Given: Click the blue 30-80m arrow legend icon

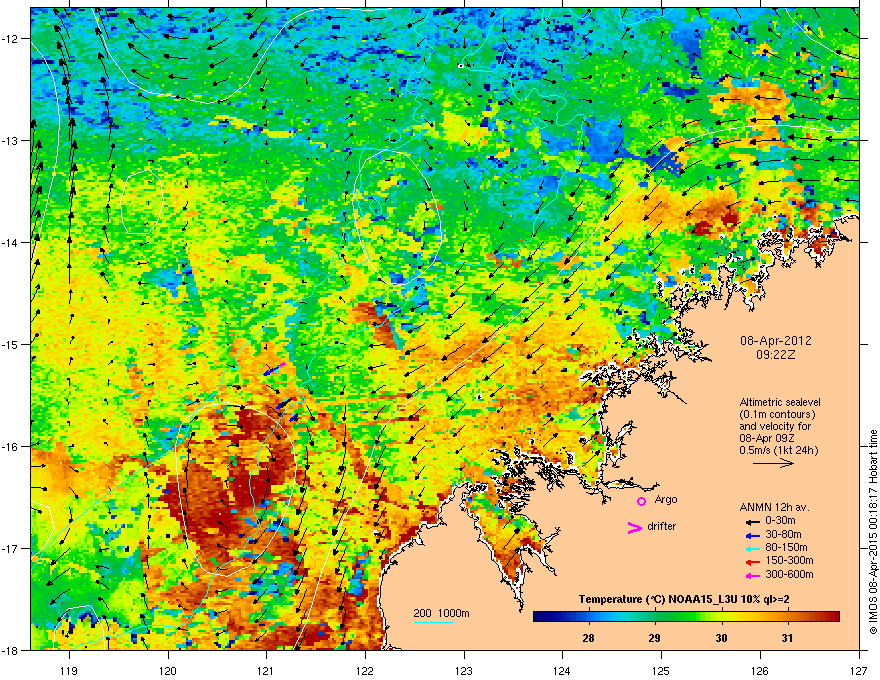Looking at the screenshot, I should pyautogui.click(x=752, y=536).
